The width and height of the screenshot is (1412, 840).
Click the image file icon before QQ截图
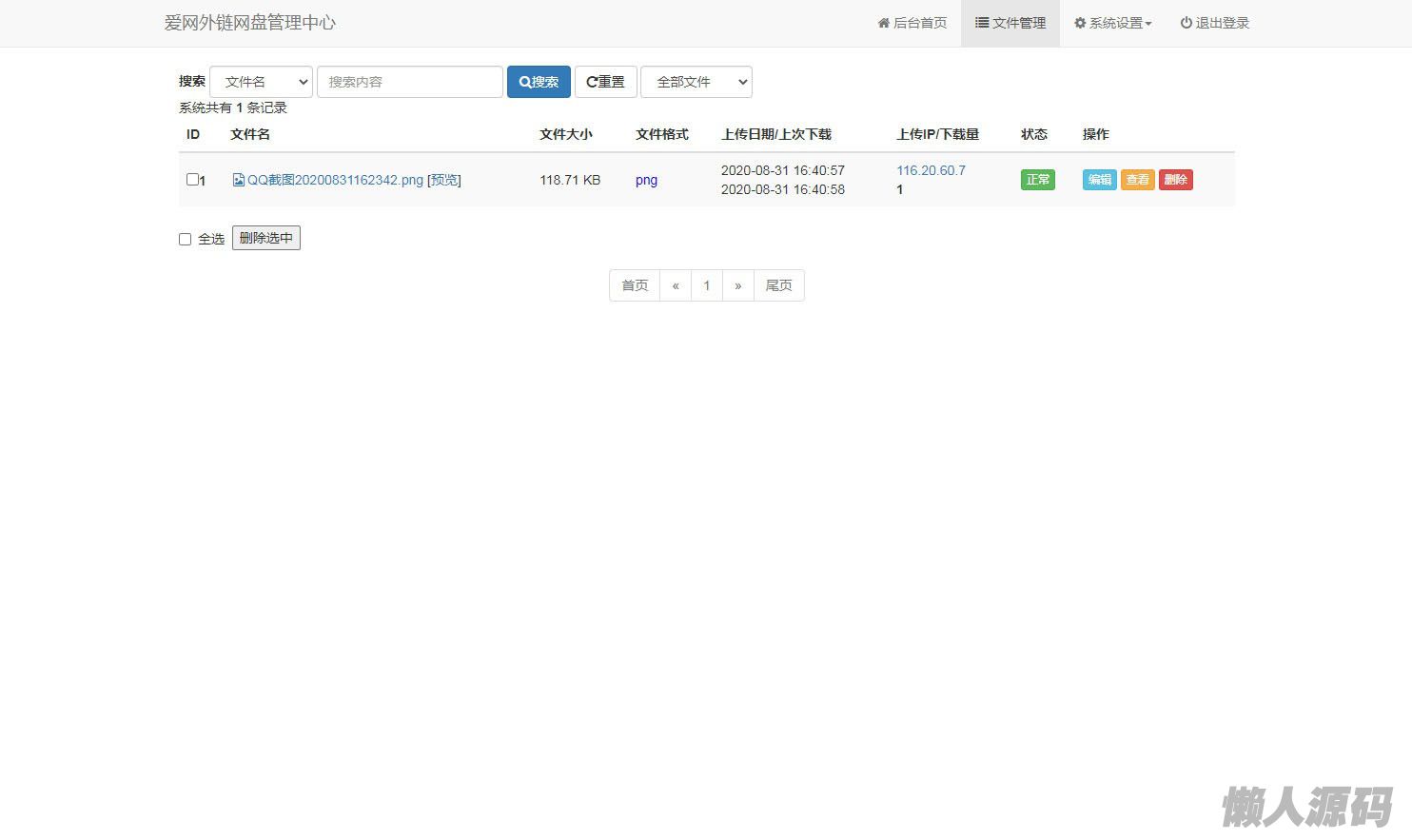[x=239, y=180]
